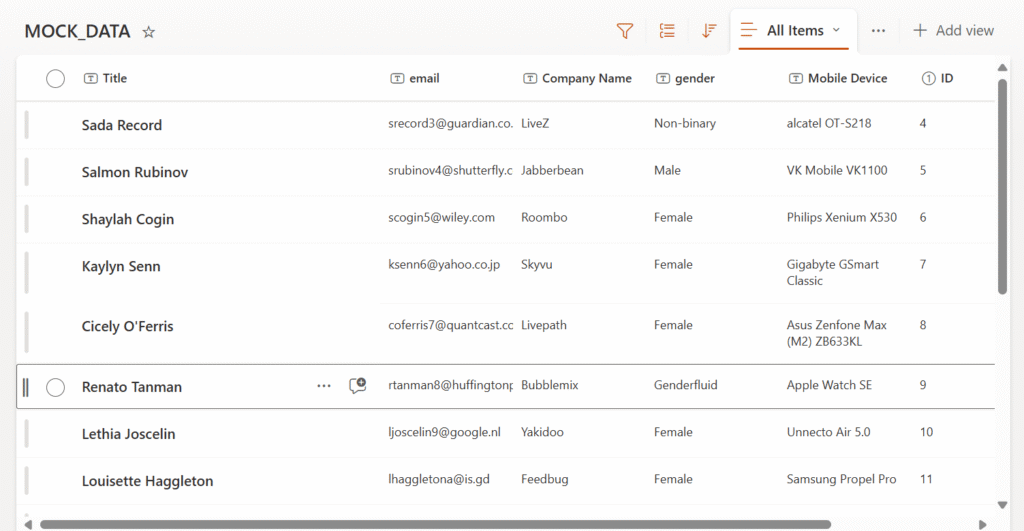
Task: Click the ljoscelin9@google.nl email cell
Action: coord(444,432)
